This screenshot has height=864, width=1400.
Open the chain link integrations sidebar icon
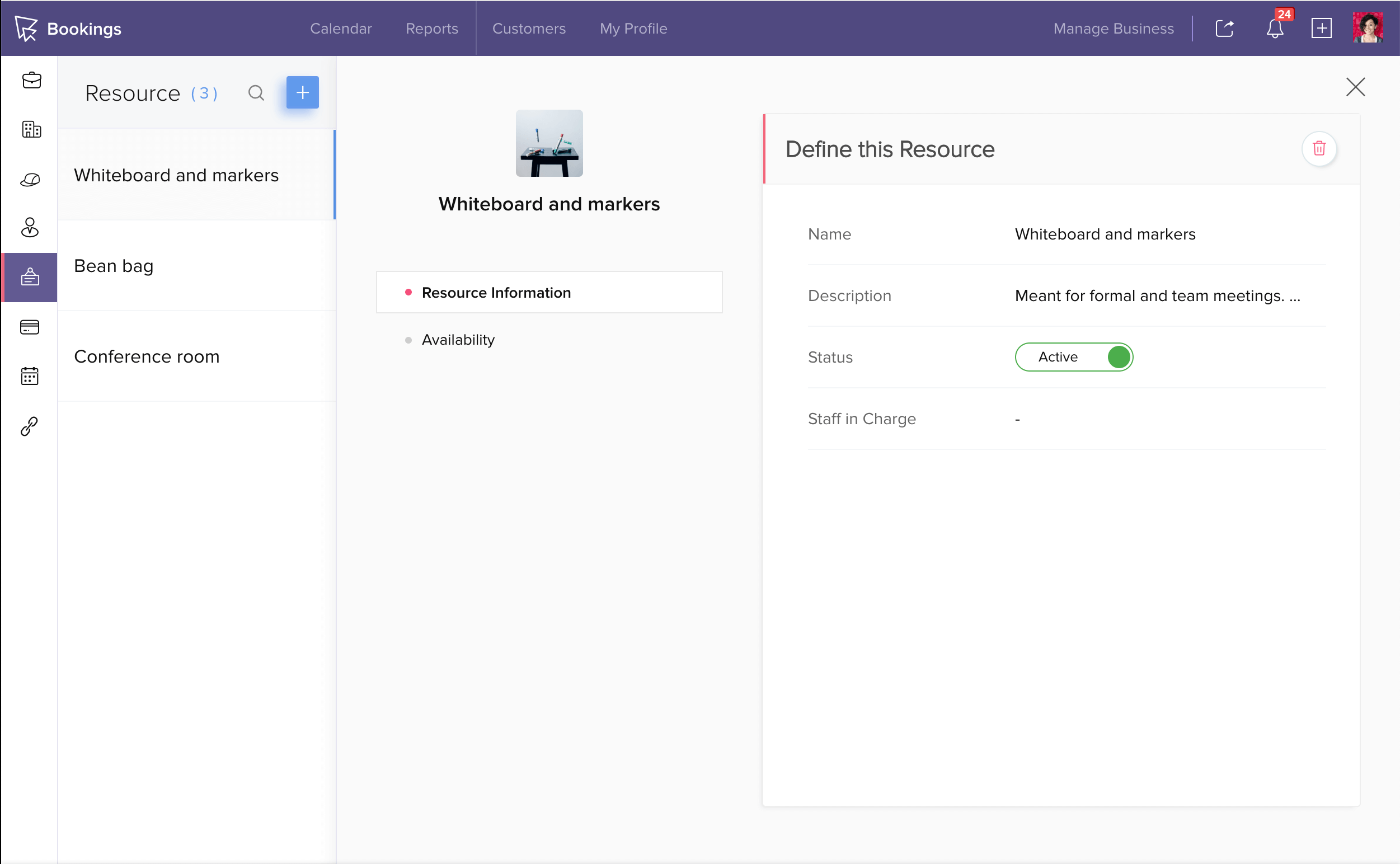click(30, 426)
